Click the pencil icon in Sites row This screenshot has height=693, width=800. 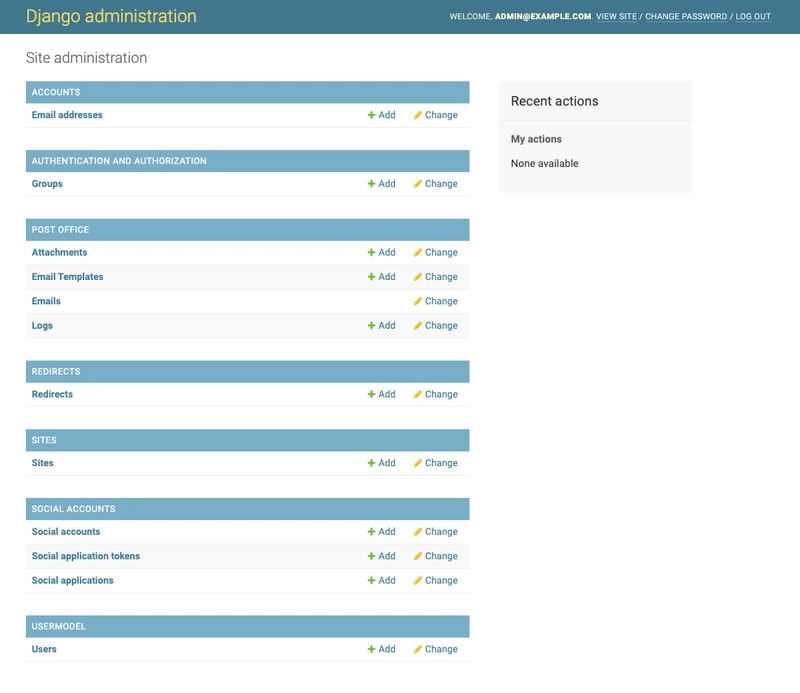tap(418, 463)
